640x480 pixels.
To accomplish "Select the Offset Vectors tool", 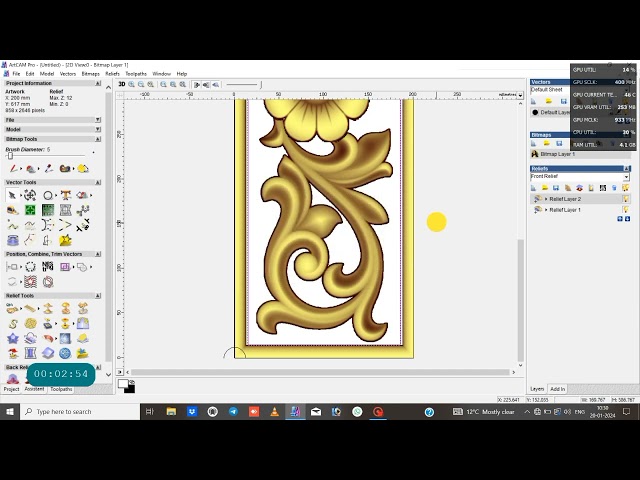I will tap(65, 267).
